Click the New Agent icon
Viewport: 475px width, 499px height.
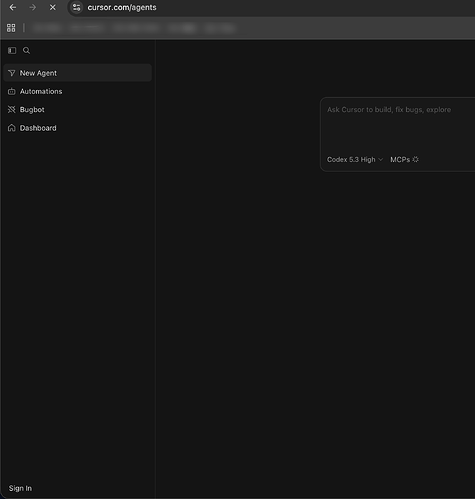pos(12,73)
